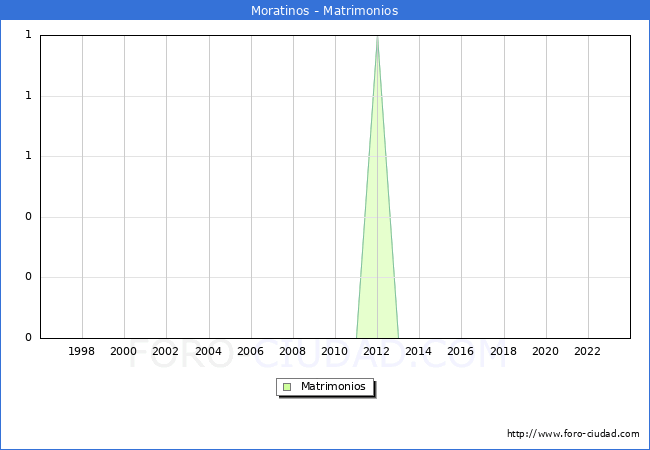Click the topmost y-axis value label
Screen dimensions: 650x450
pyautogui.click(x=28, y=35)
